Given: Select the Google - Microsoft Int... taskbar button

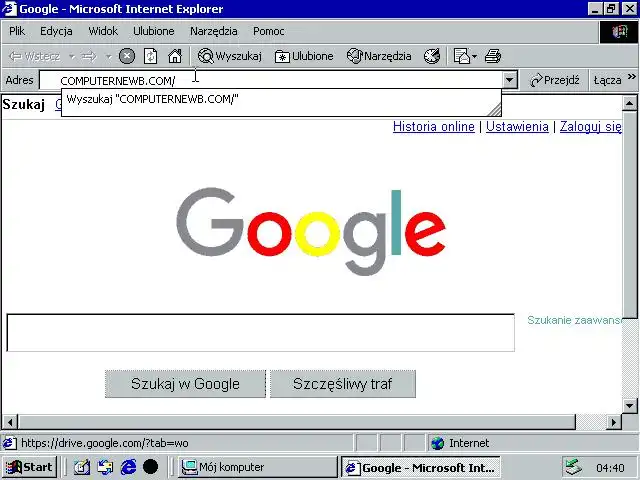Looking at the screenshot, I should pyautogui.click(x=421, y=467).
